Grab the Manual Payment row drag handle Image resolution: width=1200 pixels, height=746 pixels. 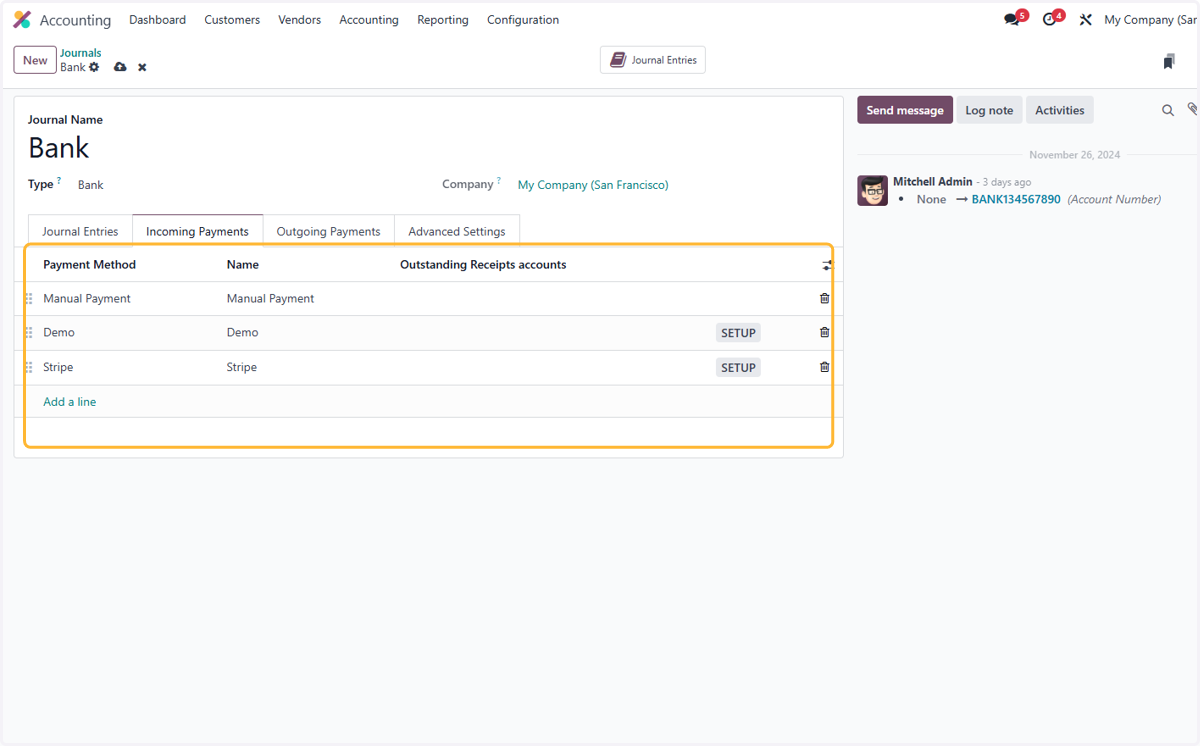click(29, 299)
